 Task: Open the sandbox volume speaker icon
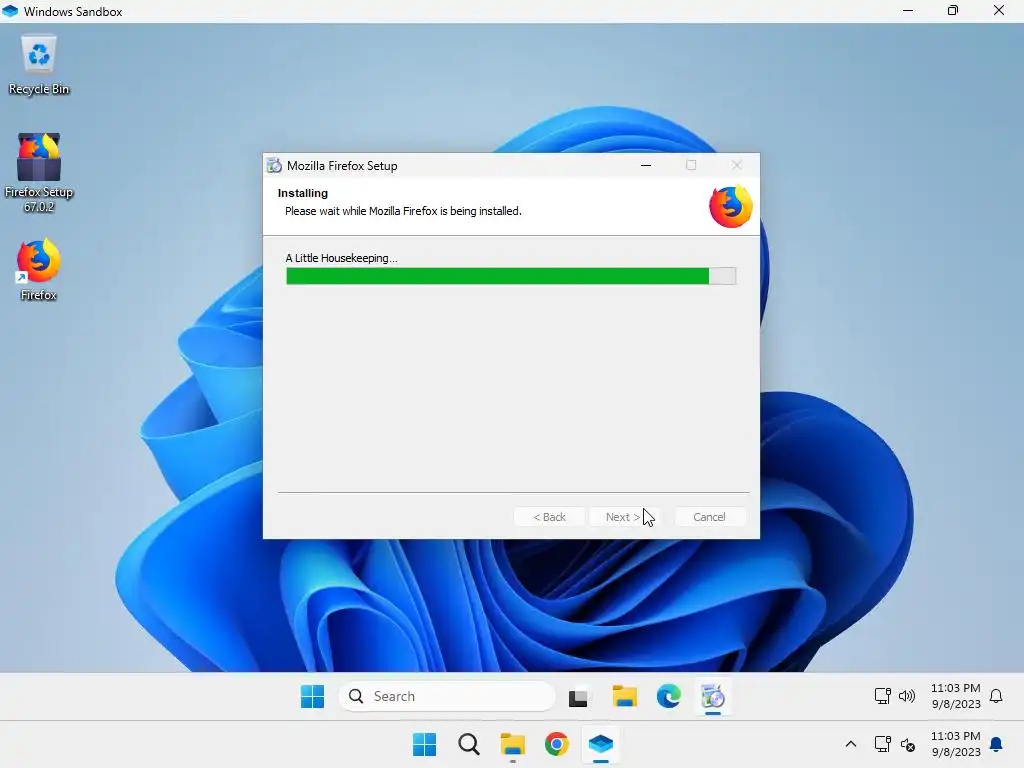[906, 696]
